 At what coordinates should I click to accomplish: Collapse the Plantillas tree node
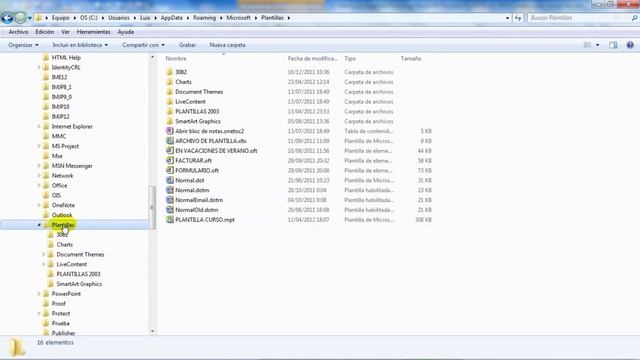tap(39, 225)
